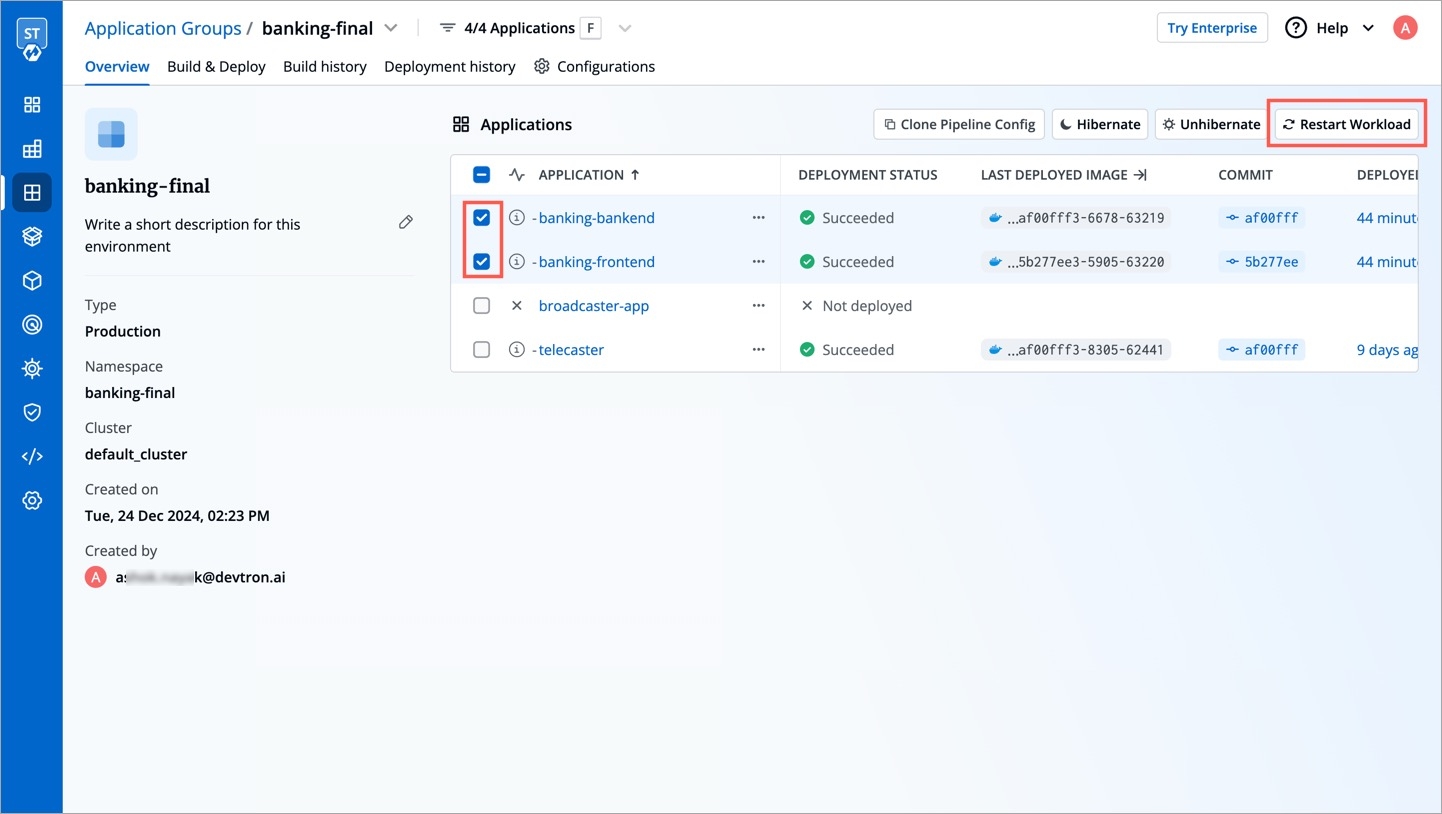The width and height of the screenshot is (1442, 814).
Task: Open the security shield icon in sidebar
Action: [32, 412]
